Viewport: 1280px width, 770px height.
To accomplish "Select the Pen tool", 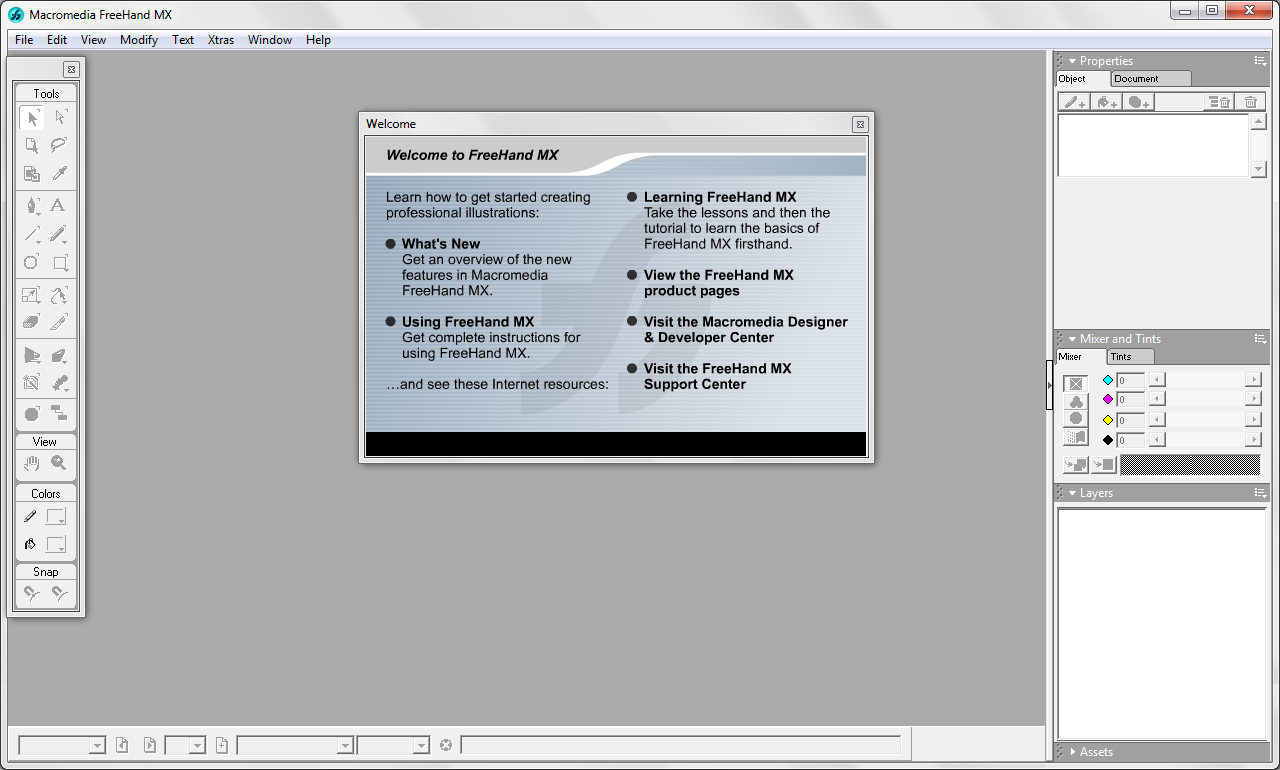I will click(x=32, y=205).
